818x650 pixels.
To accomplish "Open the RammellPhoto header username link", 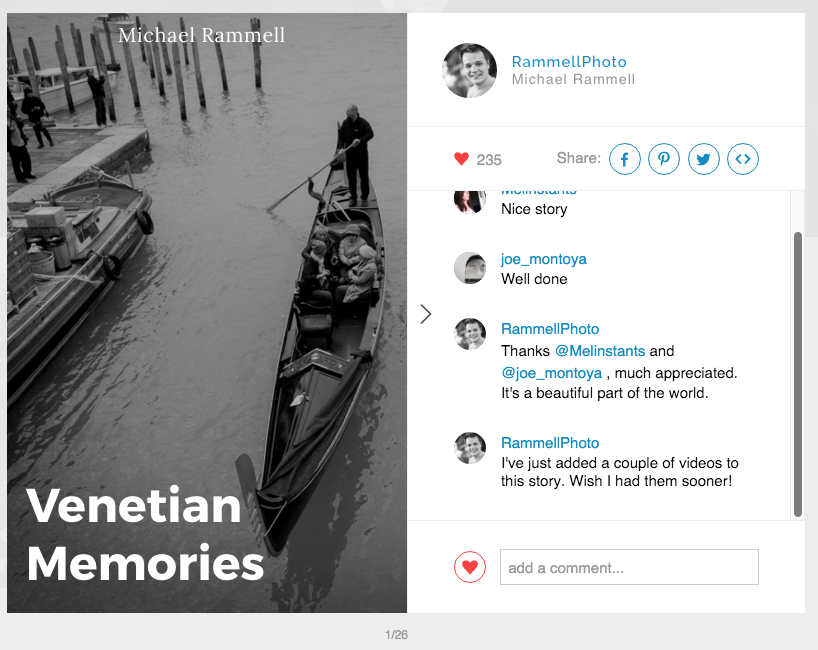I will pos(569,62).
